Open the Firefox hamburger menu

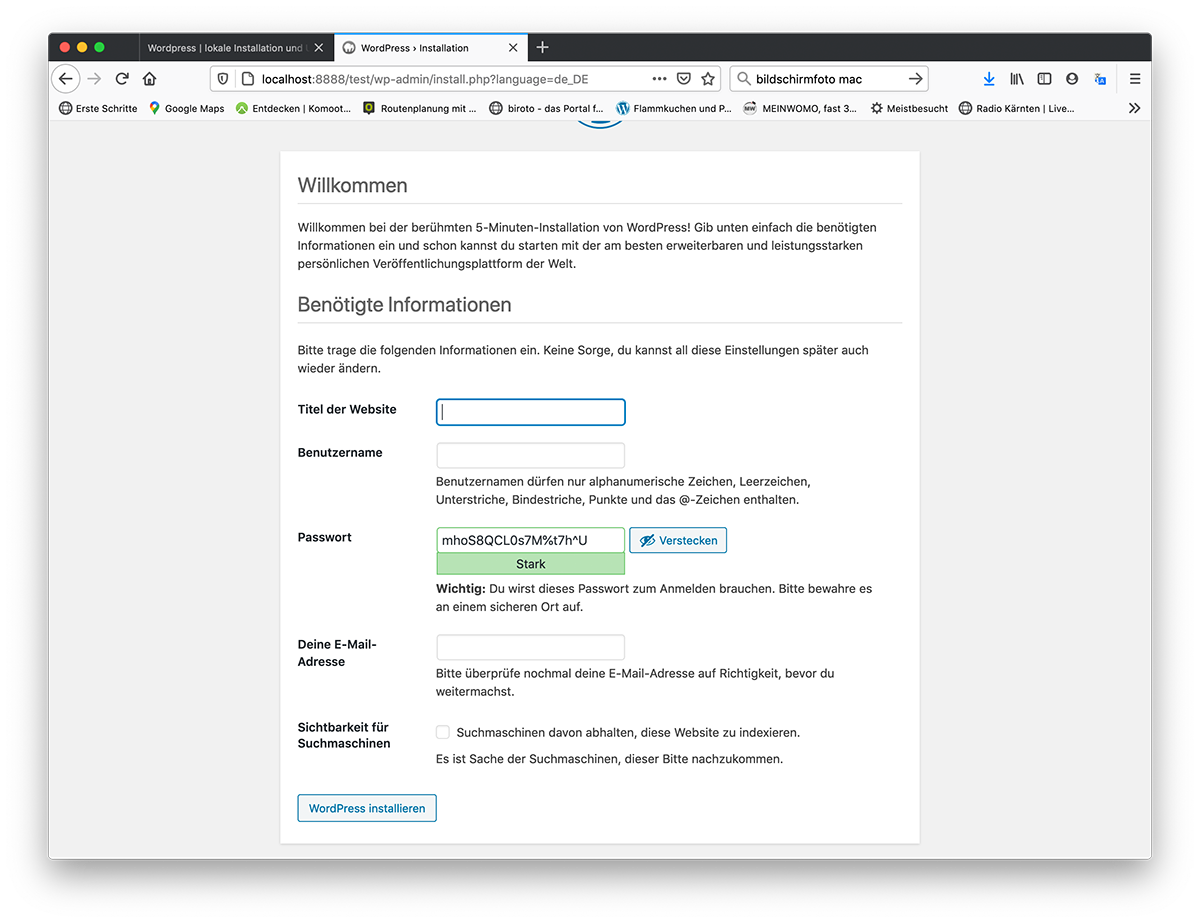click(x=1135, y=79)
